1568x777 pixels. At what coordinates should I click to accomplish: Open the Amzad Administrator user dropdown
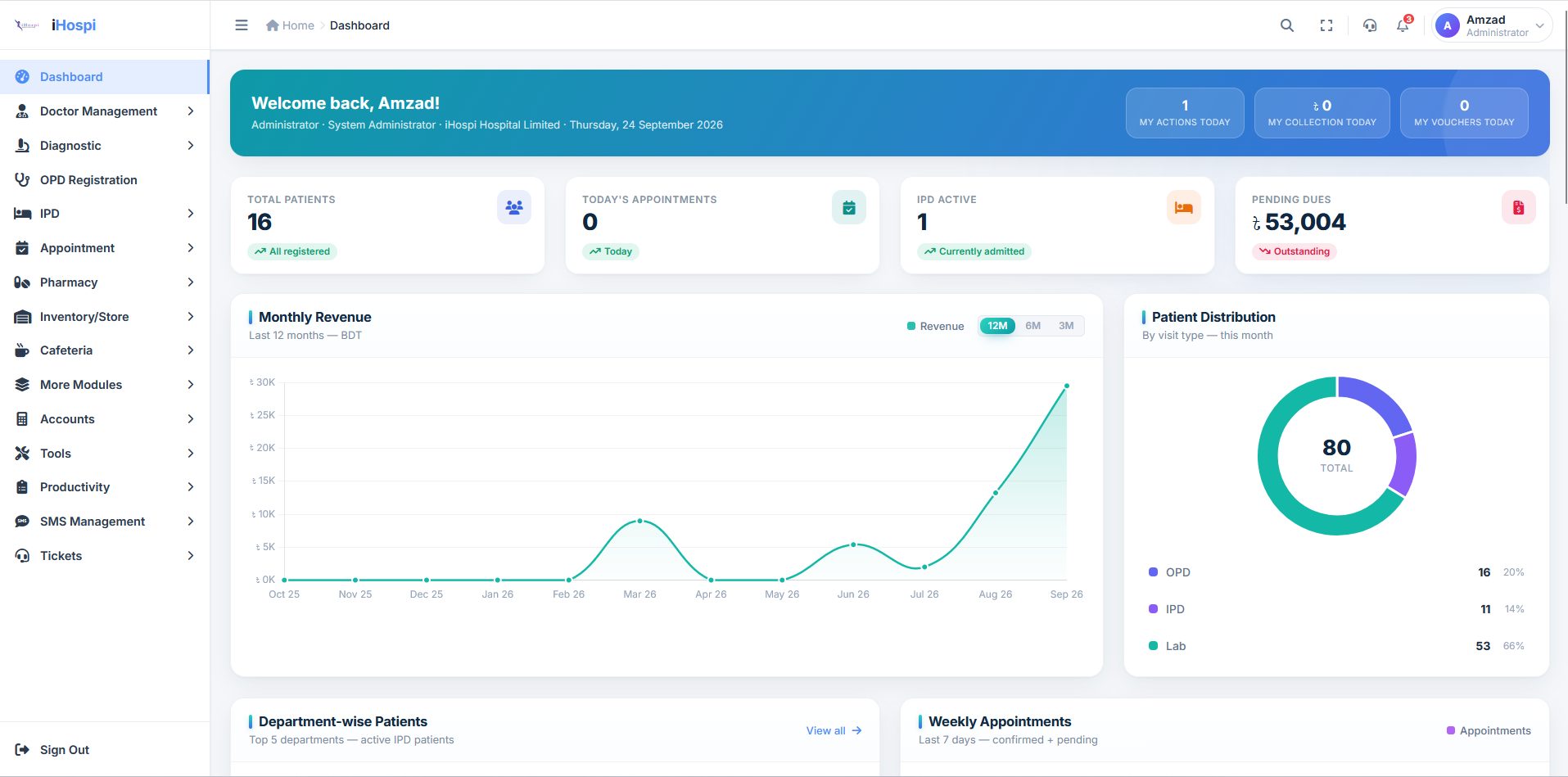1492,25
